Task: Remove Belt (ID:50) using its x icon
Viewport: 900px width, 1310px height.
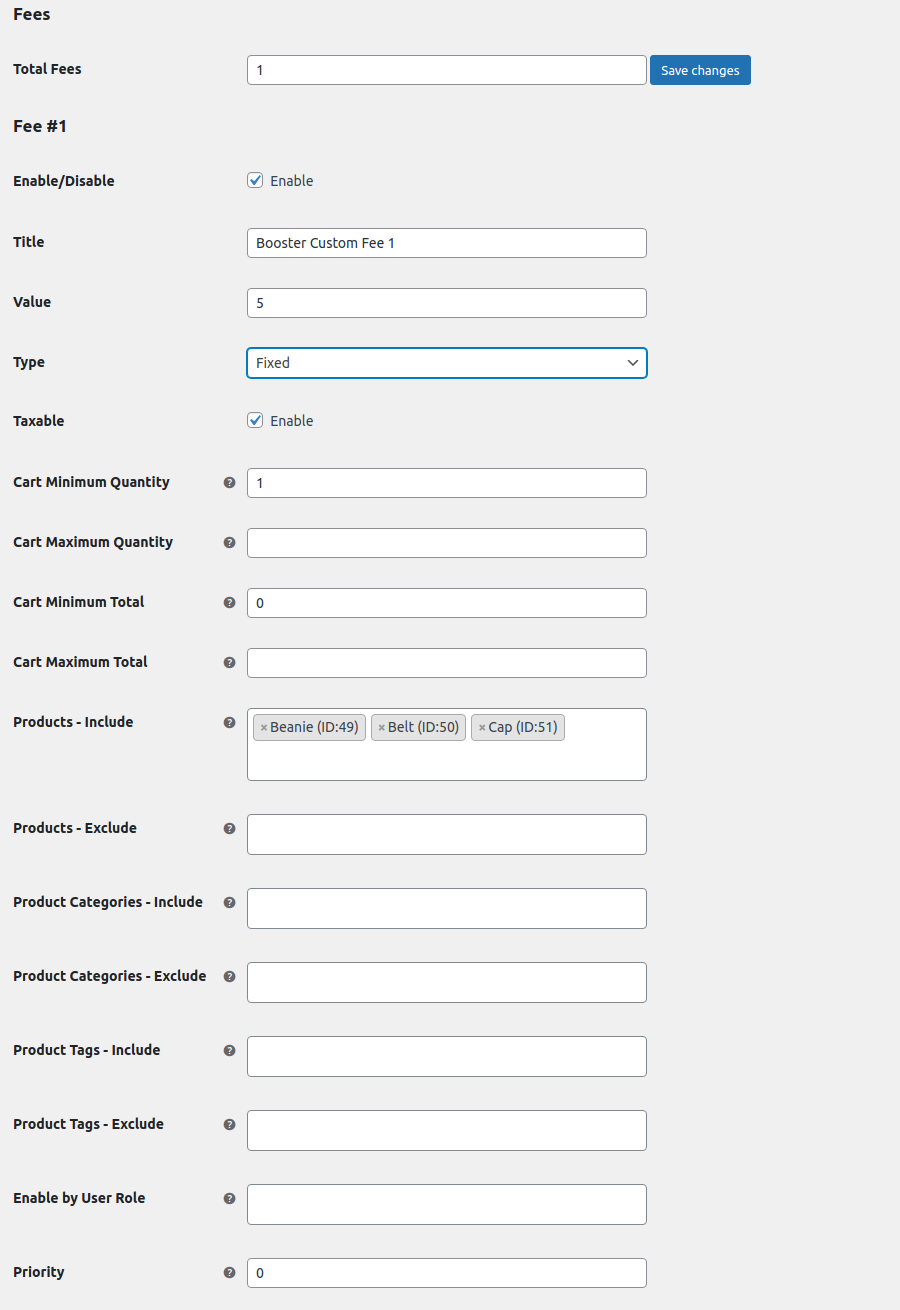Action: pyautogui.click(x=381, y=728)
